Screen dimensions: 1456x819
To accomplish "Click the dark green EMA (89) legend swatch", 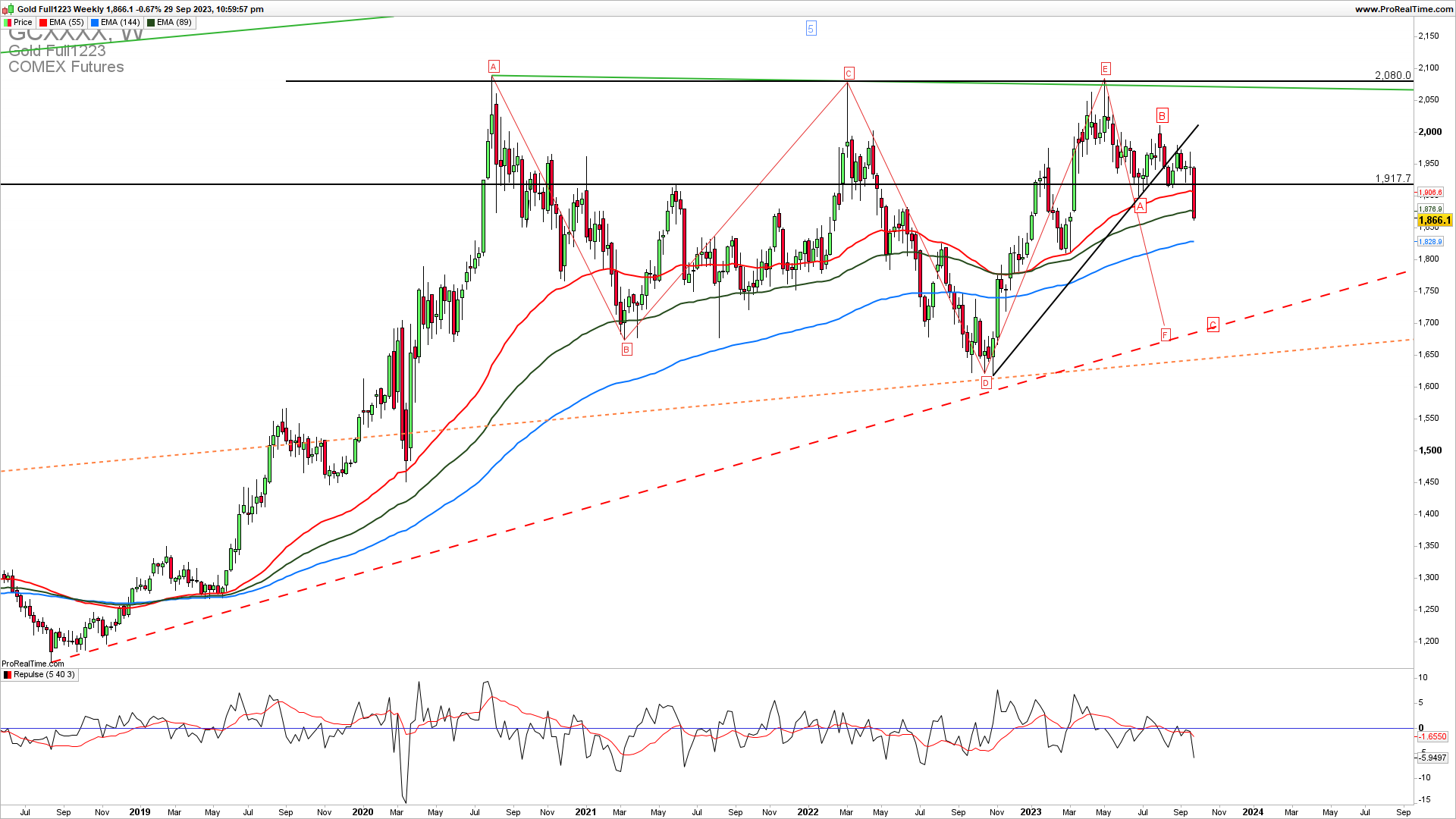I will 151,23.
